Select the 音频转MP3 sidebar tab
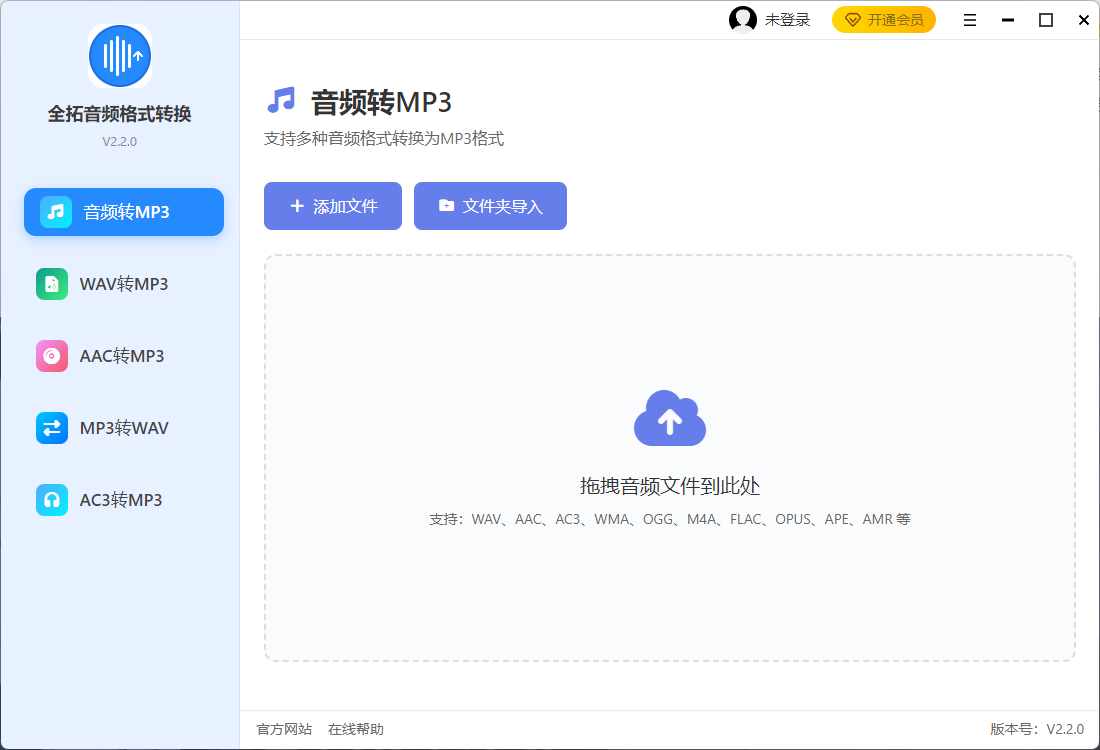This screenshot has width=1100, height=750. [x=126, y=212]
